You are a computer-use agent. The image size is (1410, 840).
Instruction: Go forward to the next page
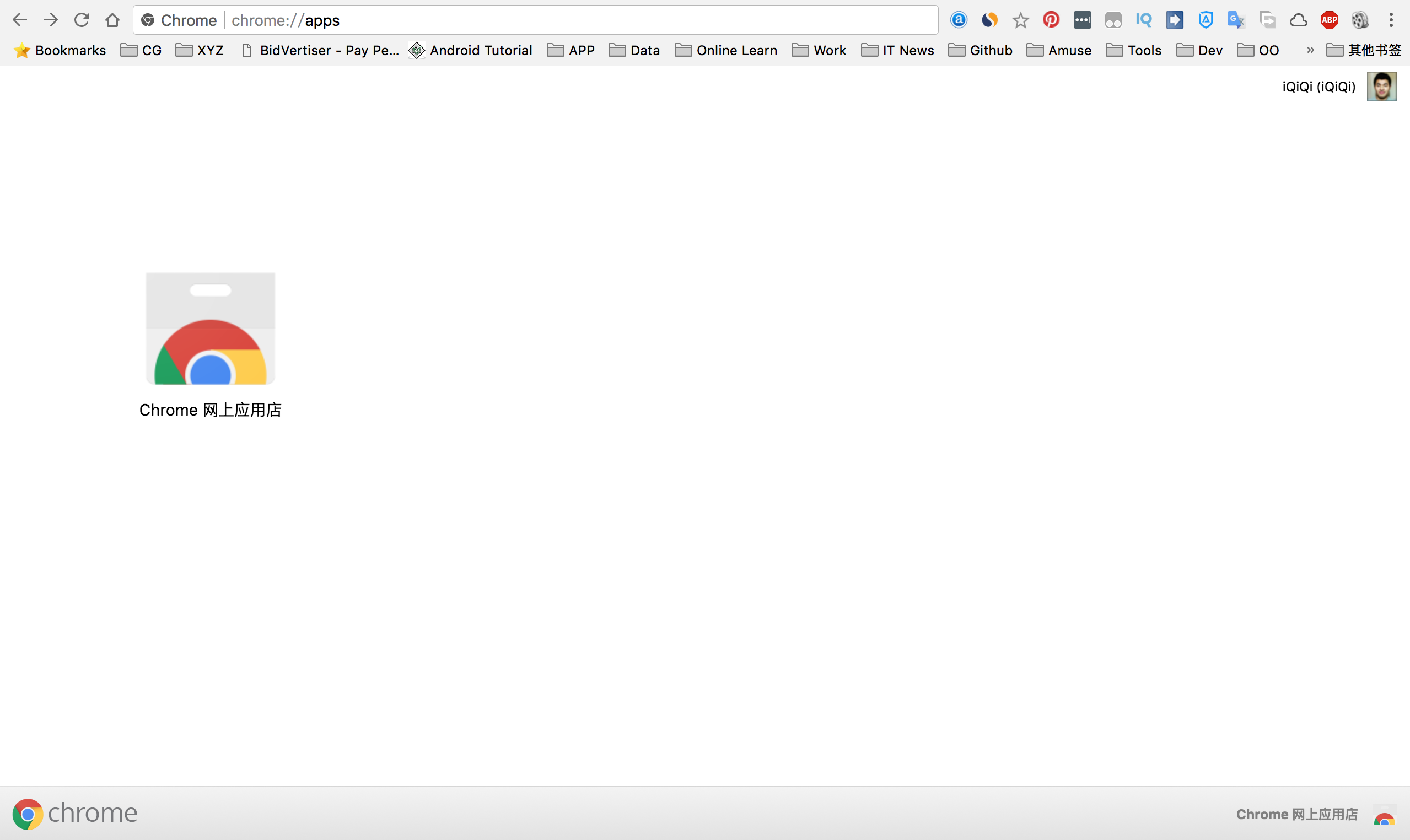(51, 20)
